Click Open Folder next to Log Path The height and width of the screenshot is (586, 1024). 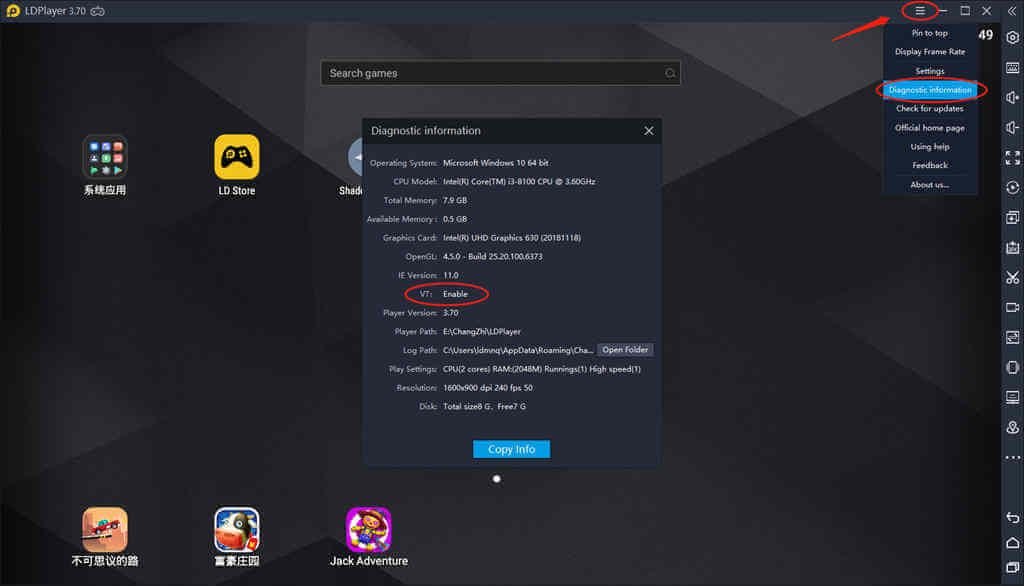click(x=625, y=350)
